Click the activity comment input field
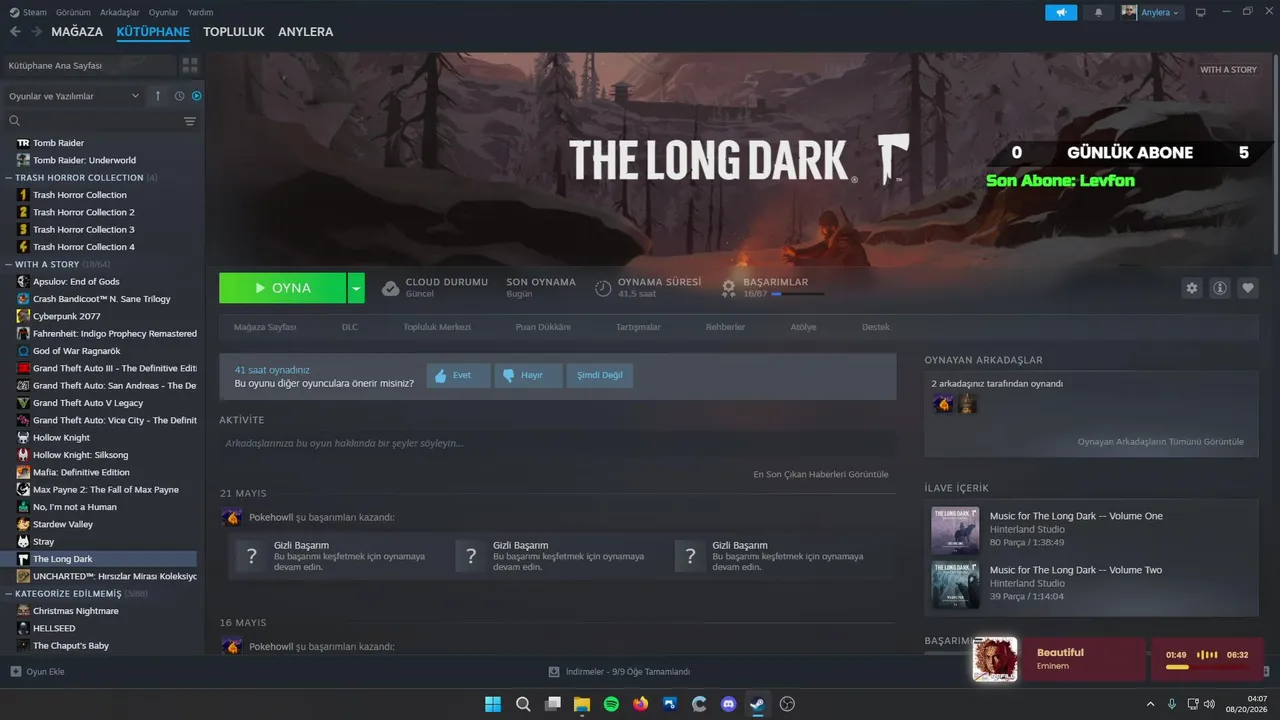1280x720 pixels. click(558, 443)
